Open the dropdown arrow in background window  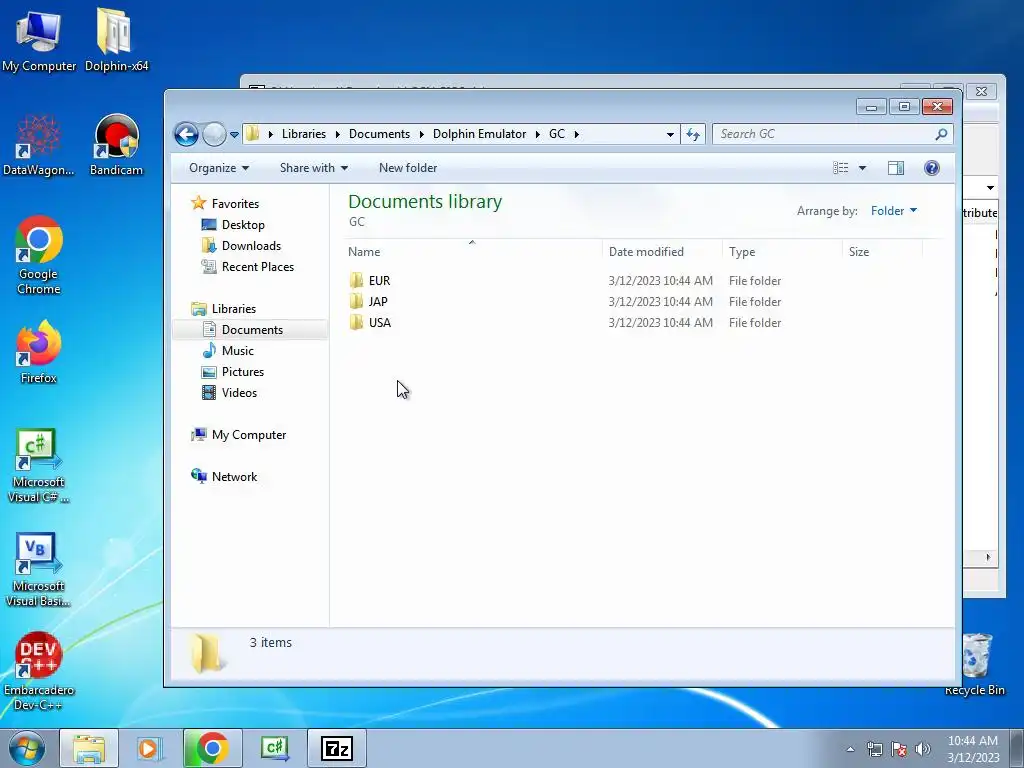click(990, 188)
